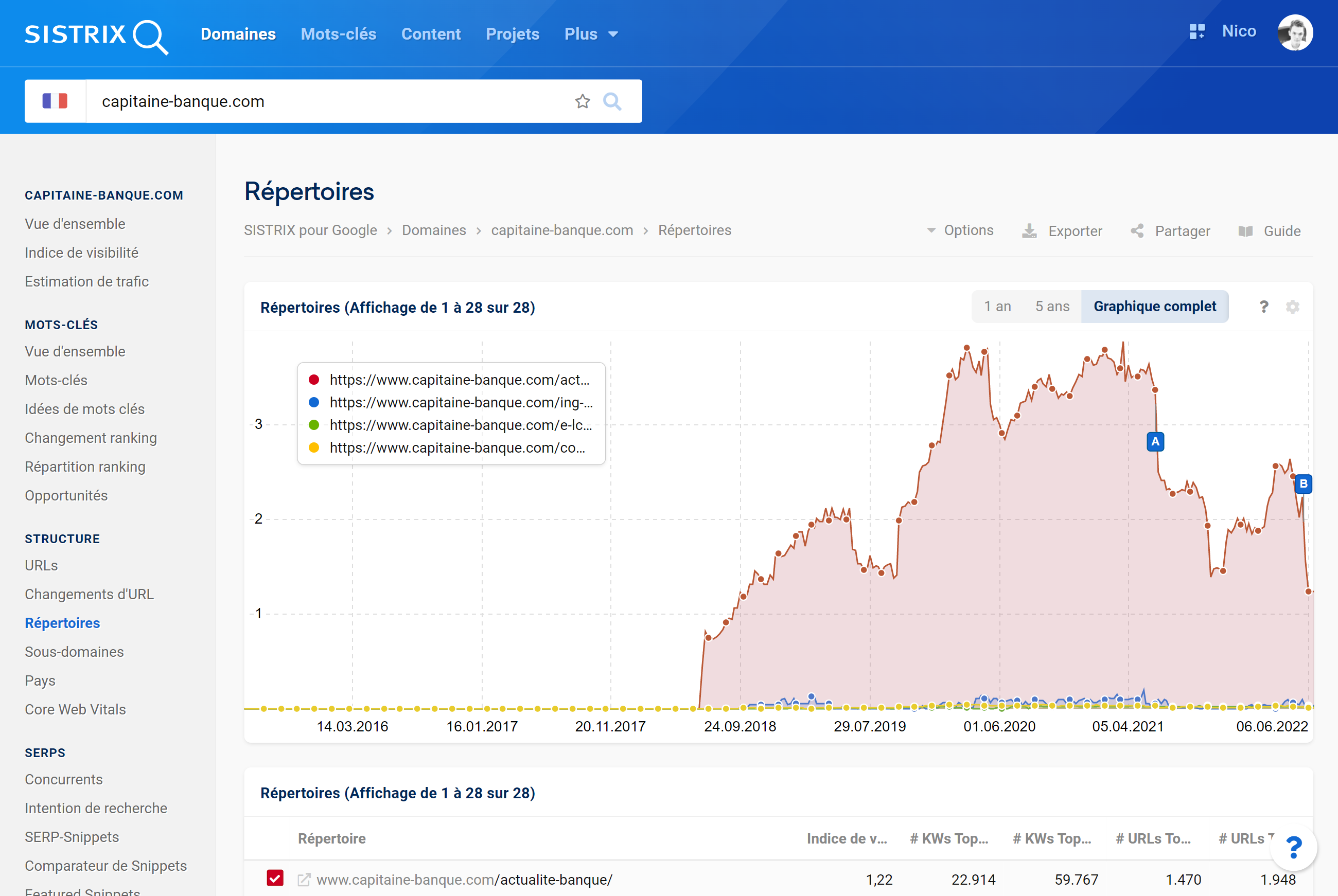Open the Guide link

pos(1282,231)
